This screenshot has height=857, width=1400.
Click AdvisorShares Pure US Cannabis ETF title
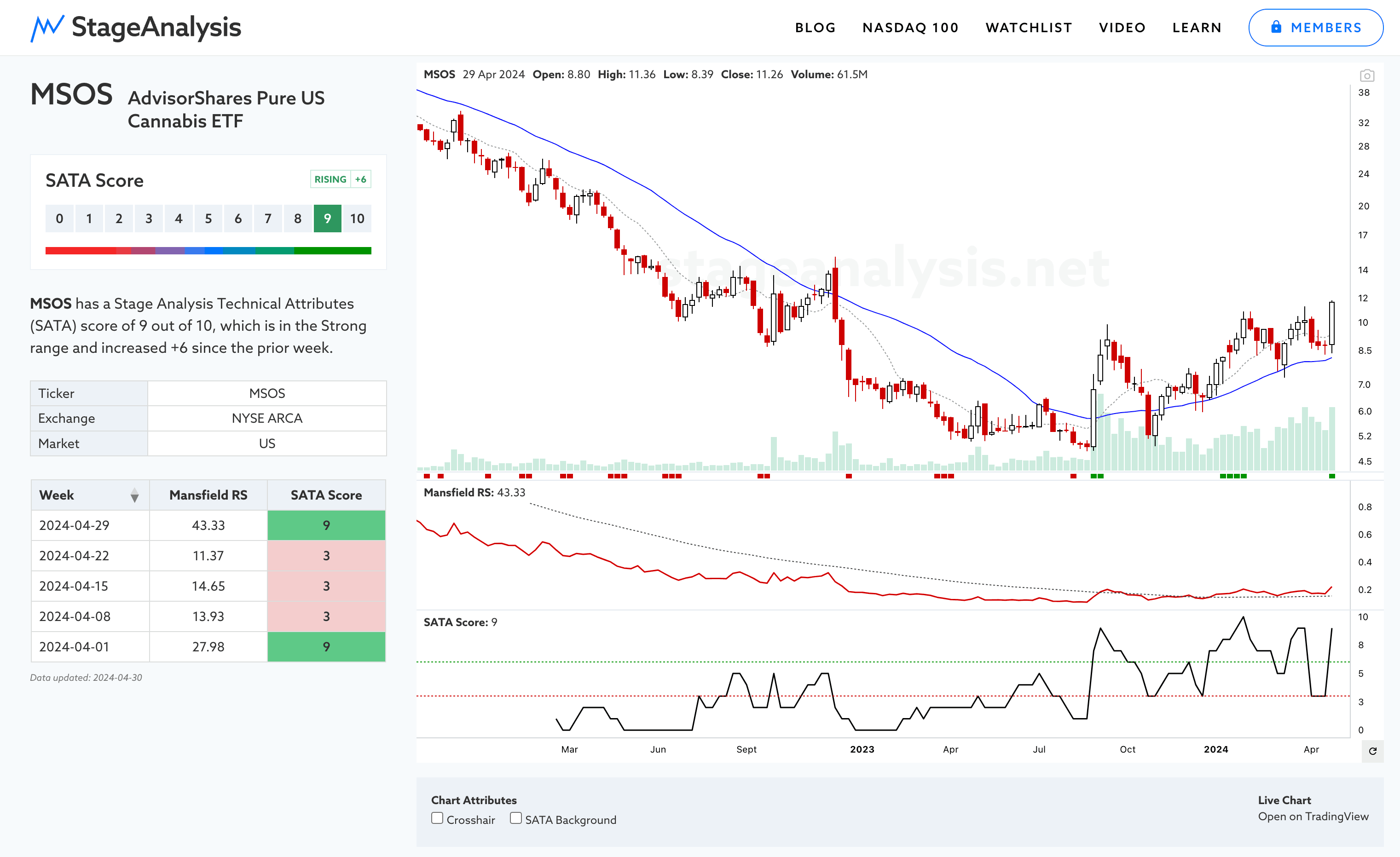click(226, 109)
